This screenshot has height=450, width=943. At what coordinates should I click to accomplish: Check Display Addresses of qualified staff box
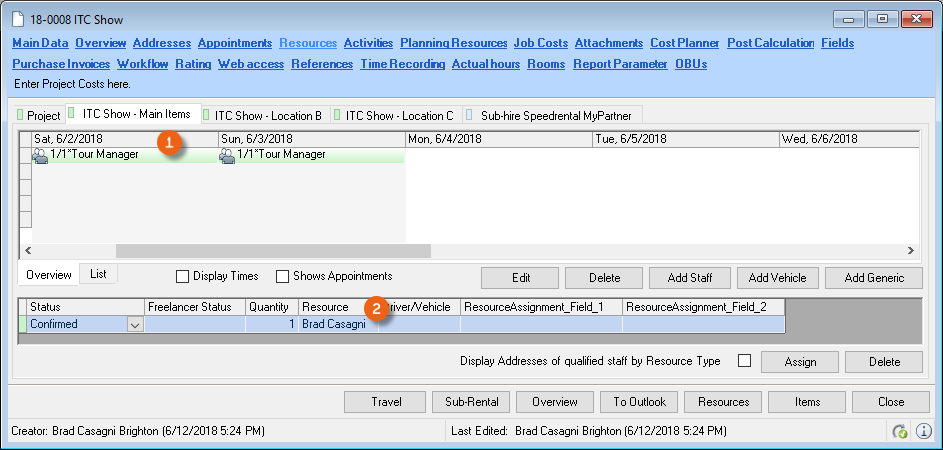click(744, 361)
